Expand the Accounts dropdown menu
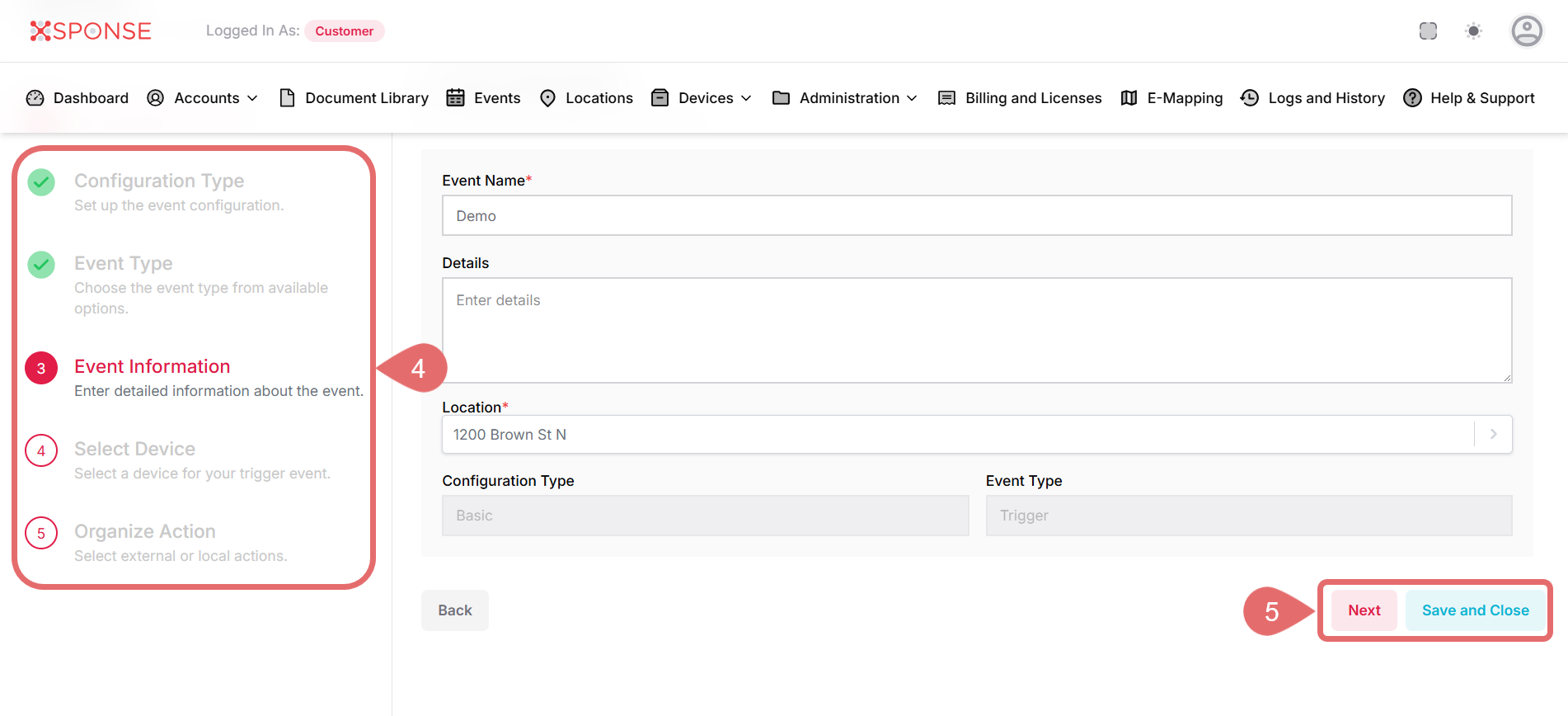Screen dimensions: 1568x716 [203, 98]
